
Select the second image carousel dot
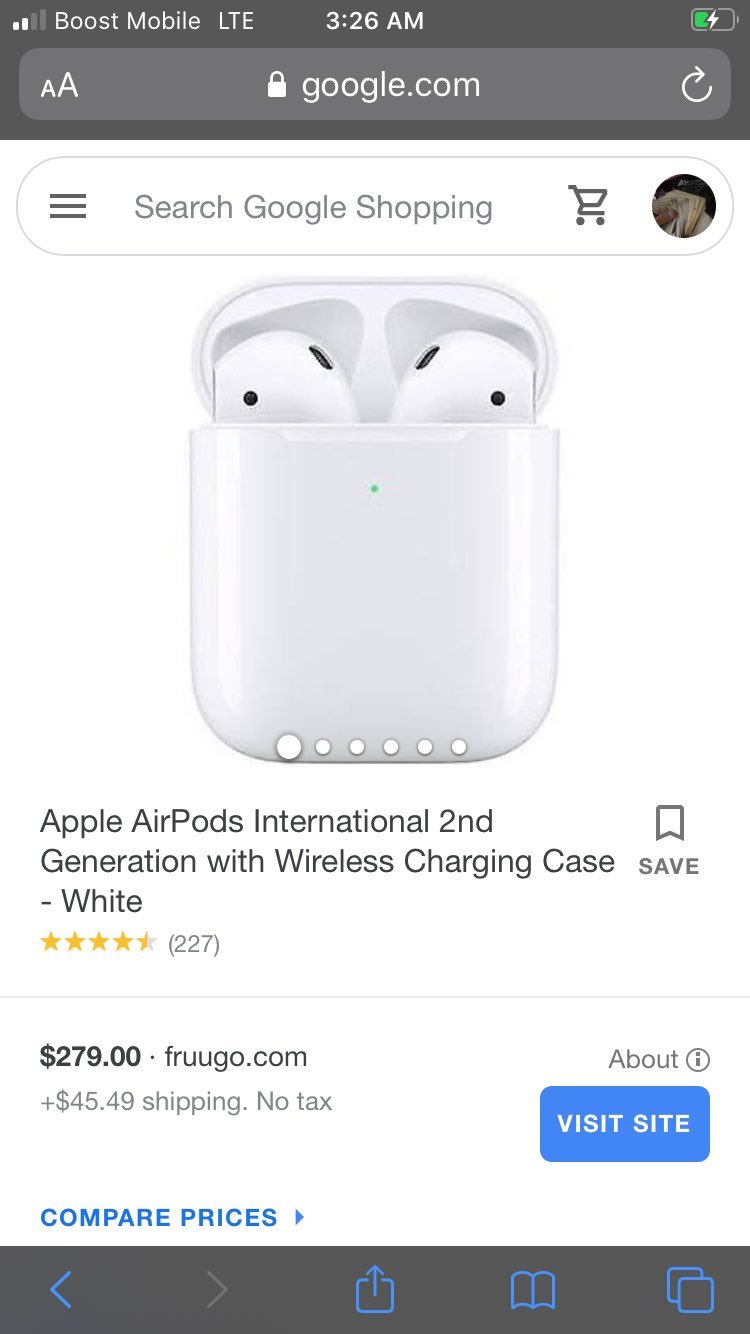pos(323,747)
